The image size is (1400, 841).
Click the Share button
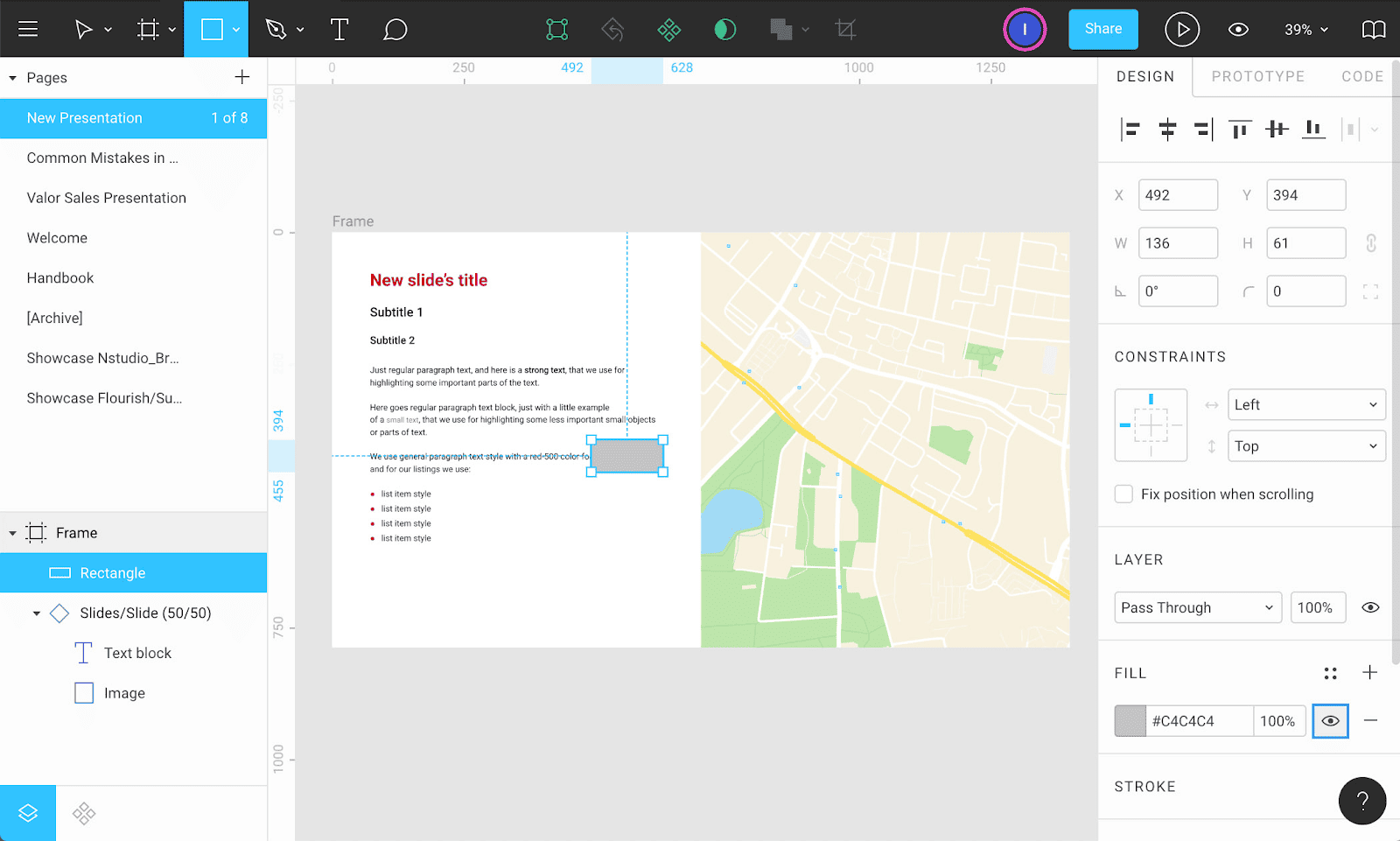pyautogui.click(x=1102, y=29)
